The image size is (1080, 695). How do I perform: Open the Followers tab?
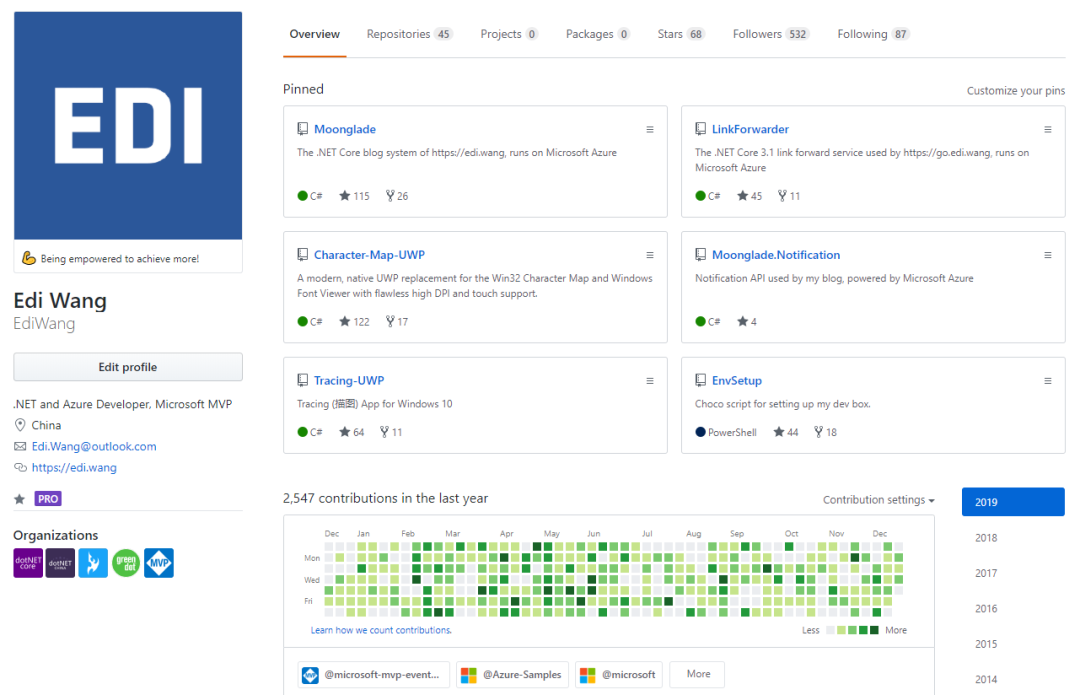tap(770, 34)
